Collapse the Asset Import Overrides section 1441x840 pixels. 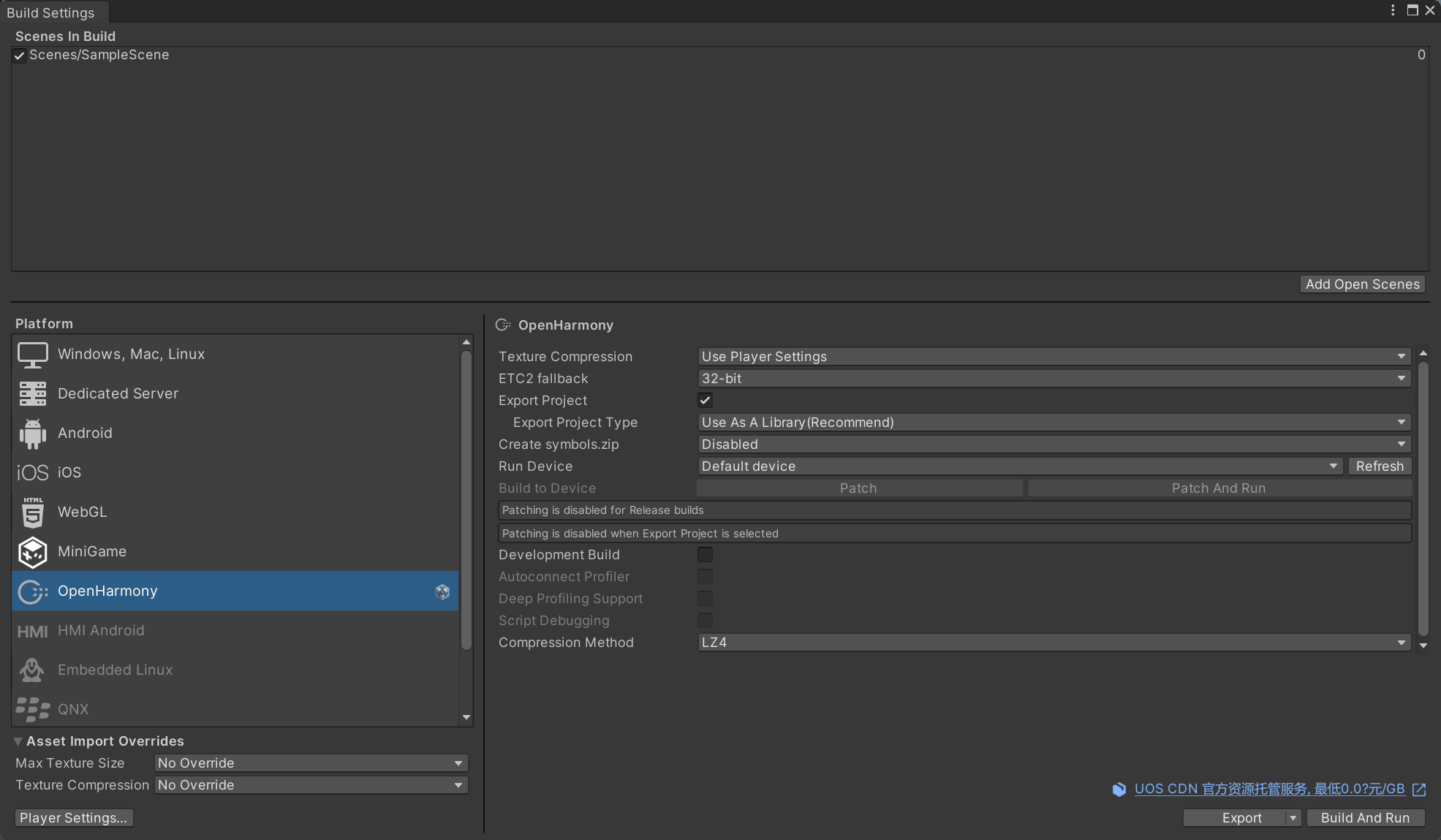(x=18, y=741)
